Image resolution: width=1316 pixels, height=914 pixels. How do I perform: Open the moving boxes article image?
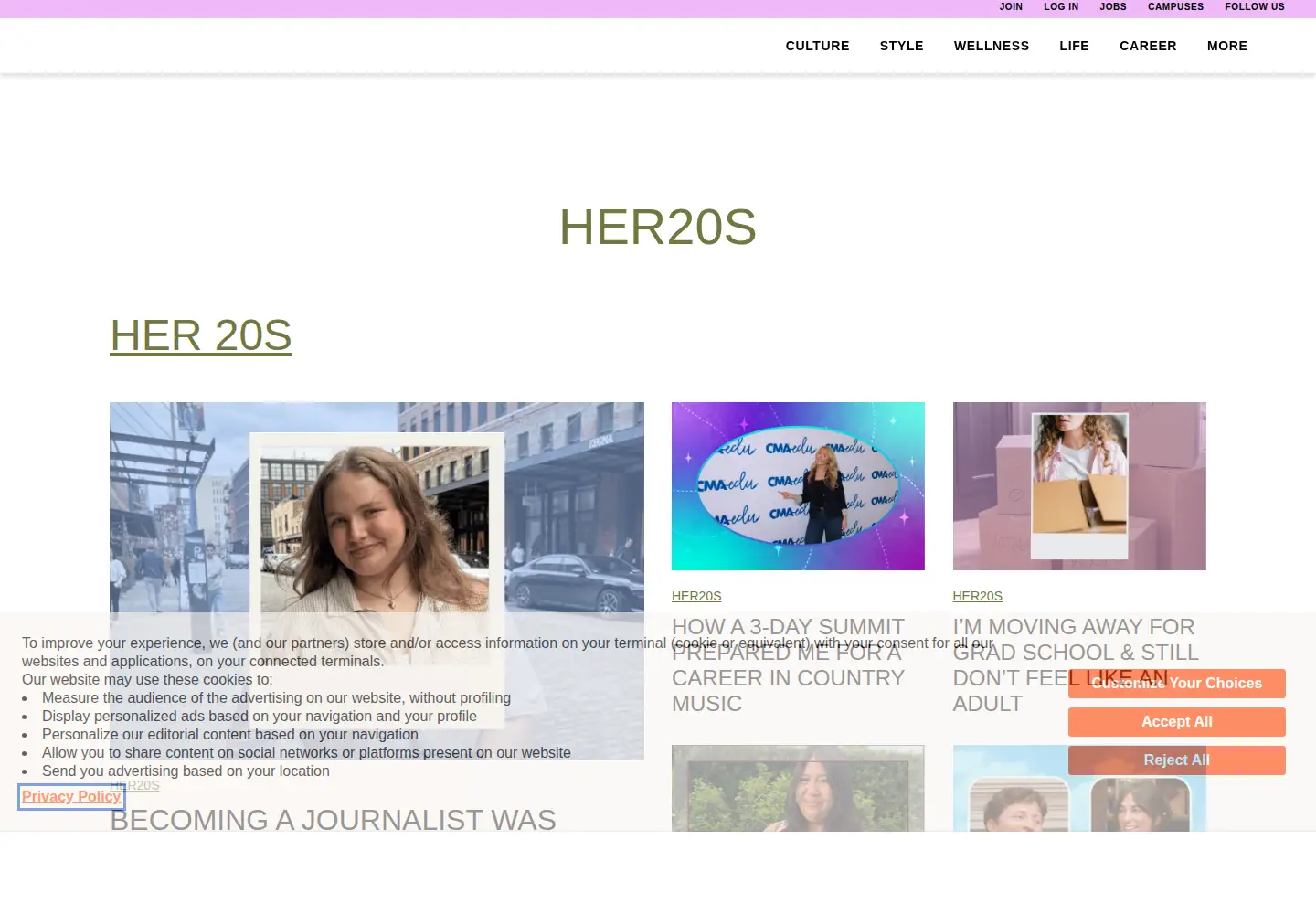1079,486
